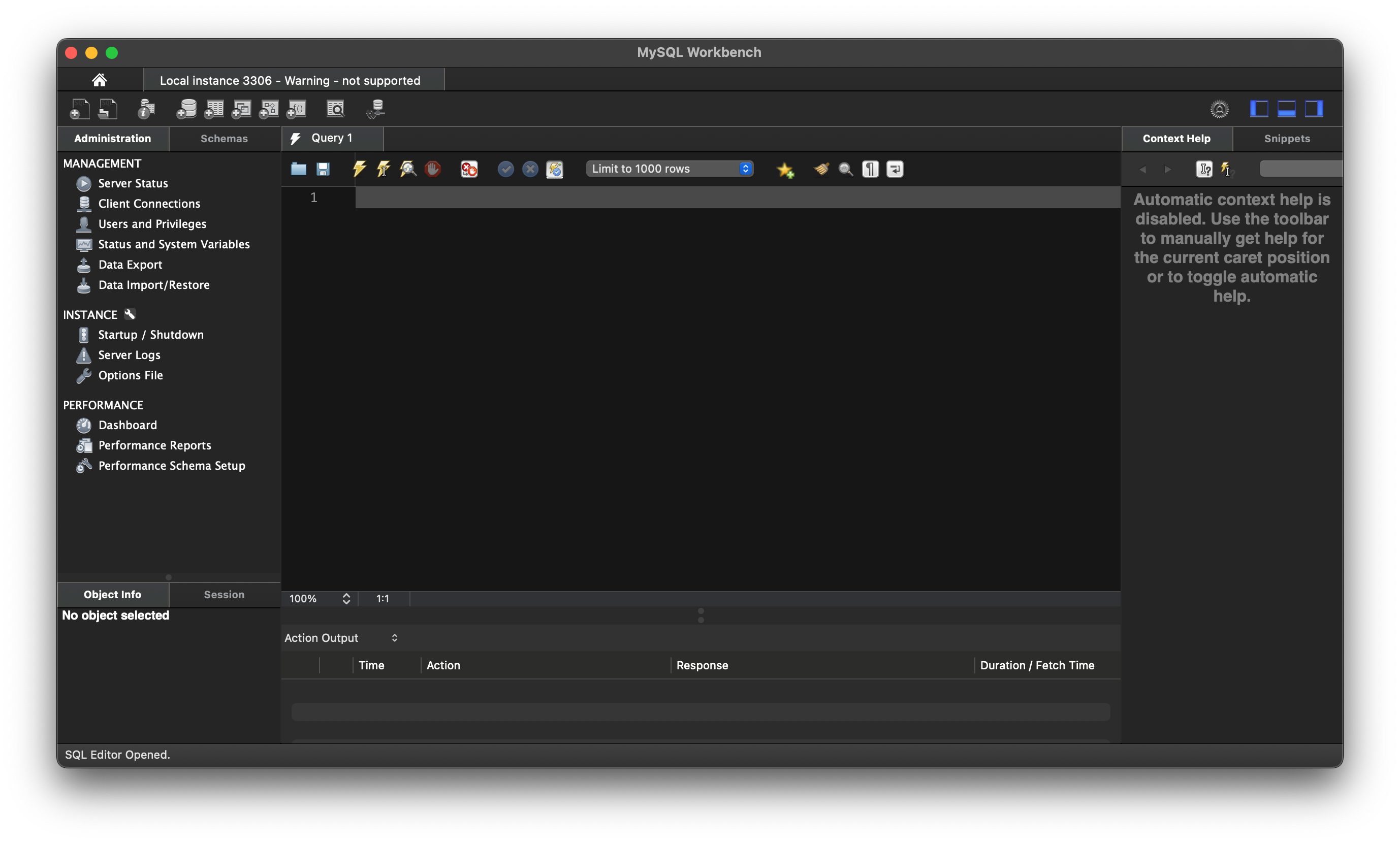Open the Action Output type selector
The image size is (1400, 843).
pos(341,638)
